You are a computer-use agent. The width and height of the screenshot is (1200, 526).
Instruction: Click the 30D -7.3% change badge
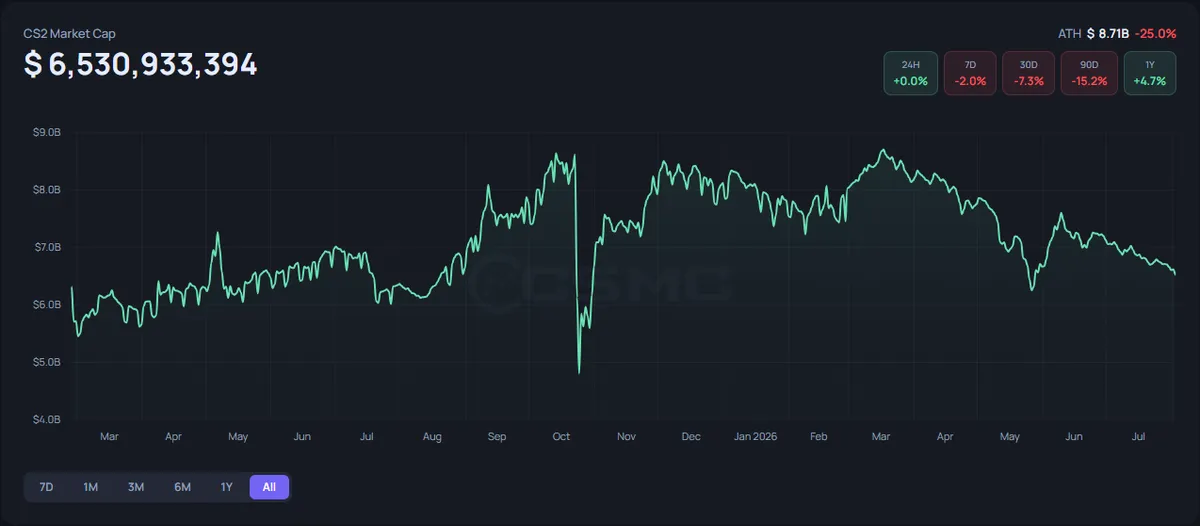[1029, 73]
